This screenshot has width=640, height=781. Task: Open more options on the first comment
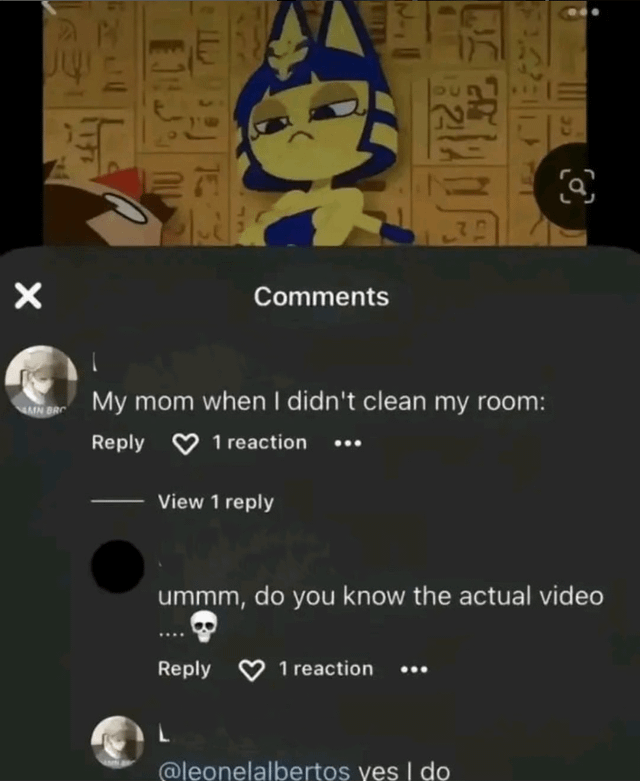tap(348, 443)
